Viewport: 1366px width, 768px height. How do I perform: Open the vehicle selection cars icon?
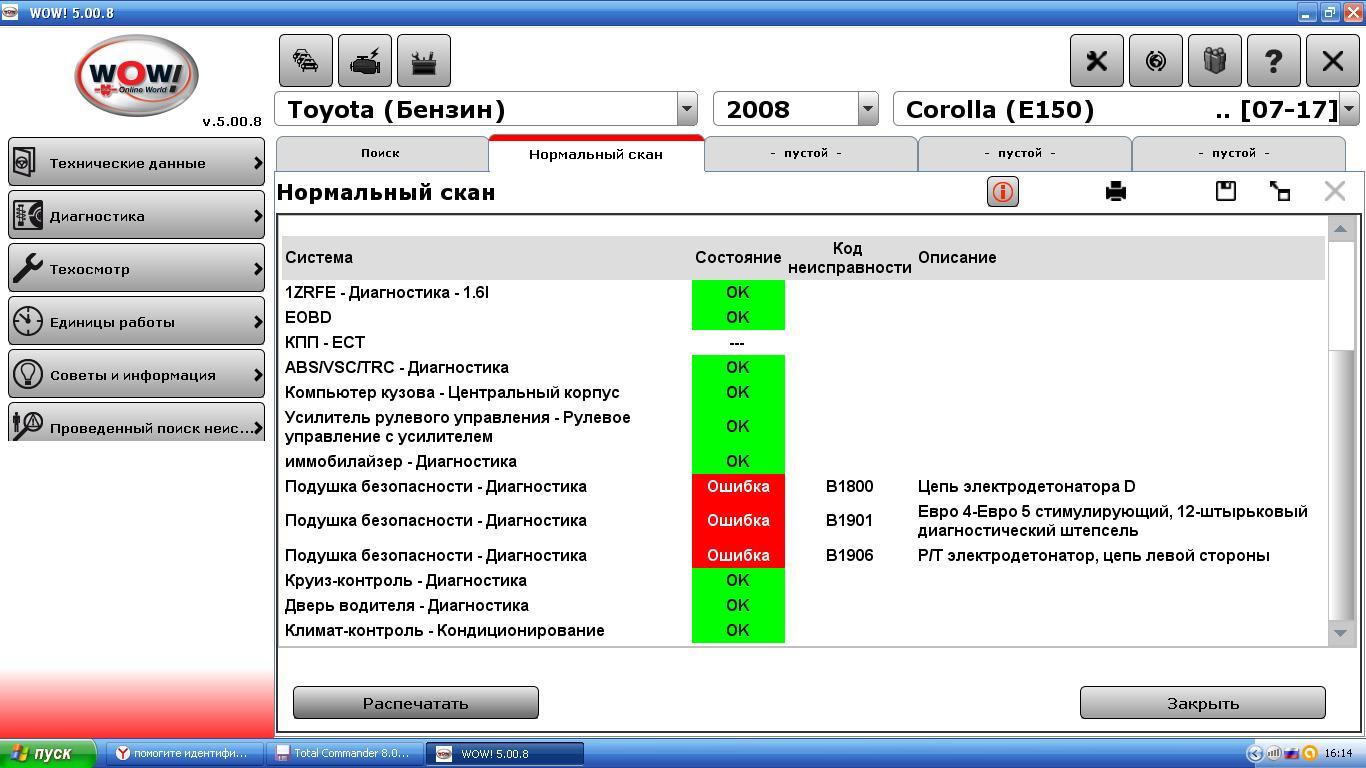click(305, 61)
